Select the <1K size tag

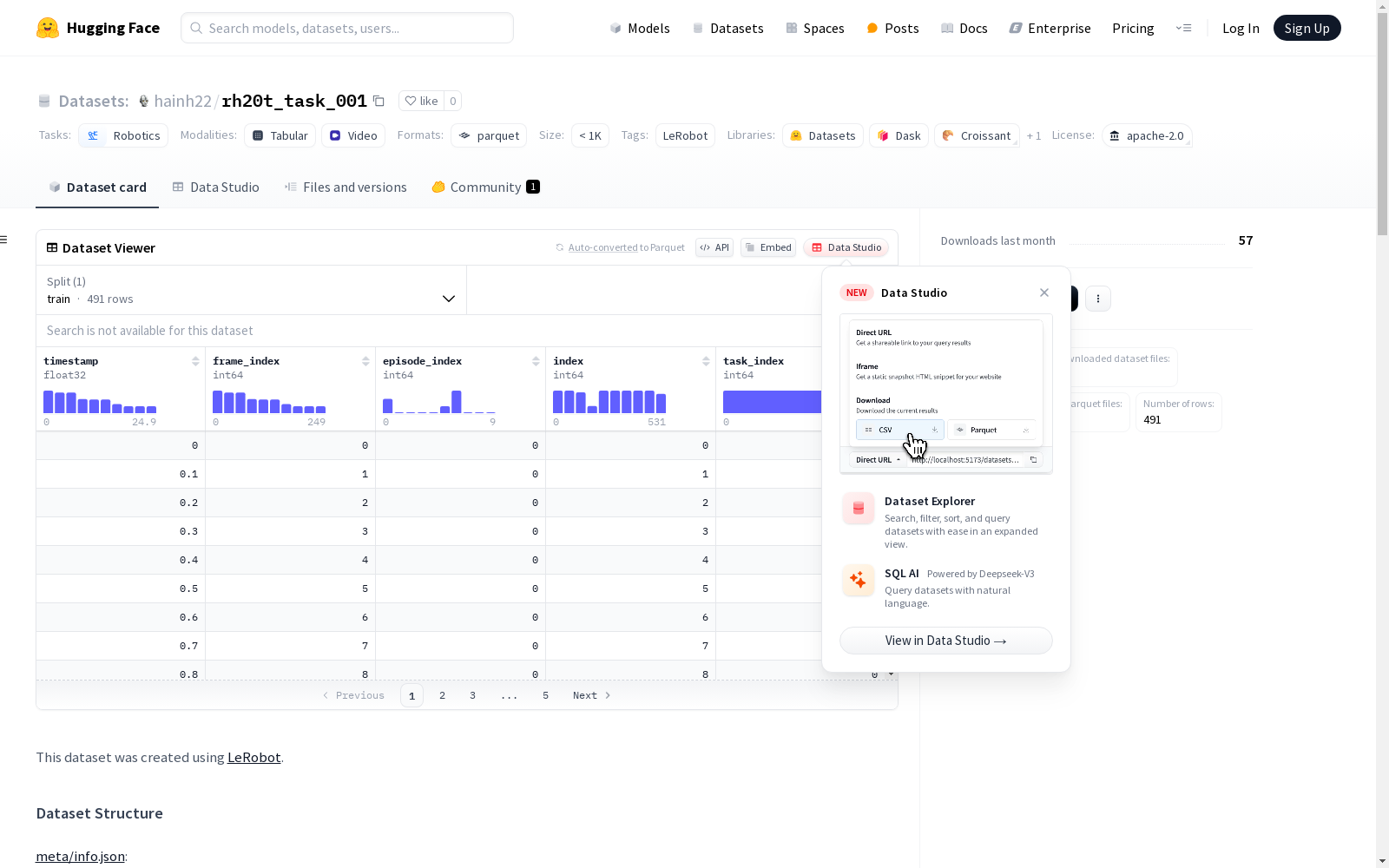coord(590,135)
